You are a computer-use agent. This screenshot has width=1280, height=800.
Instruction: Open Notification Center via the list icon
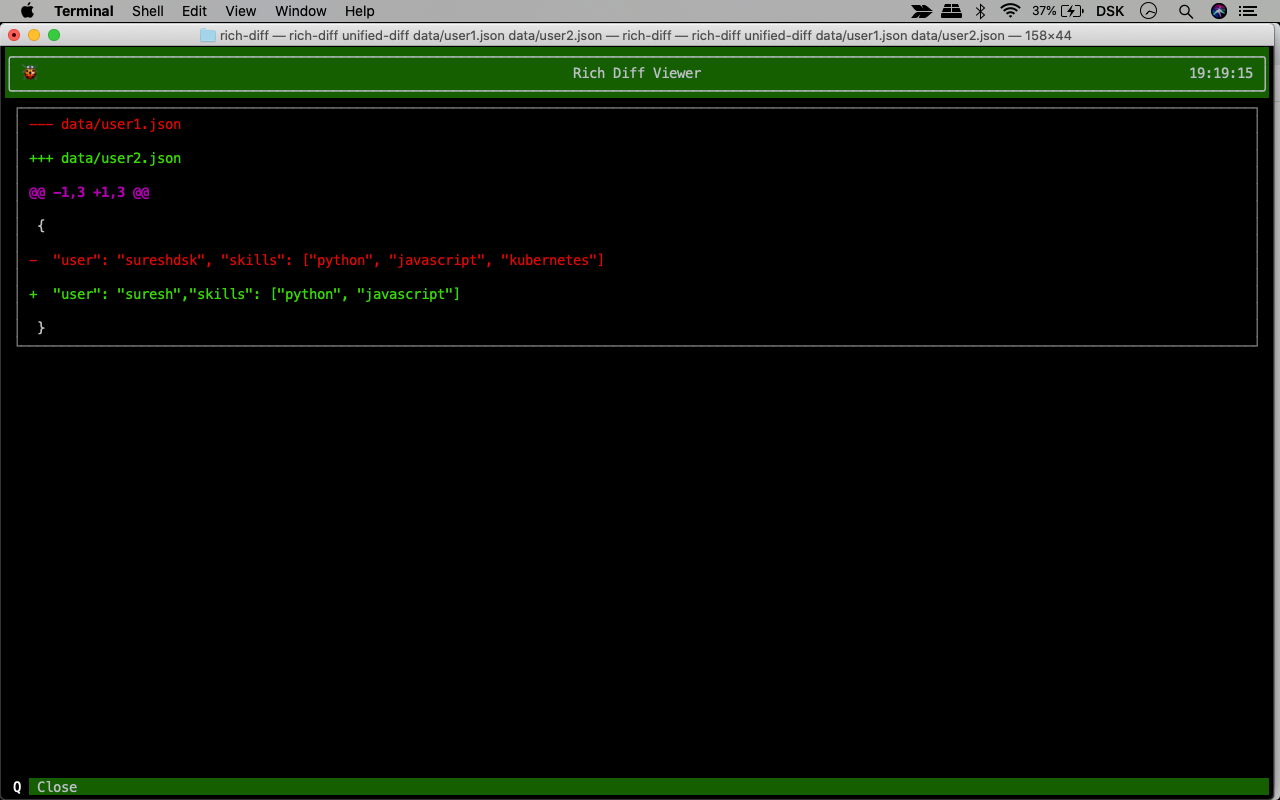(x=1248, y=11)
